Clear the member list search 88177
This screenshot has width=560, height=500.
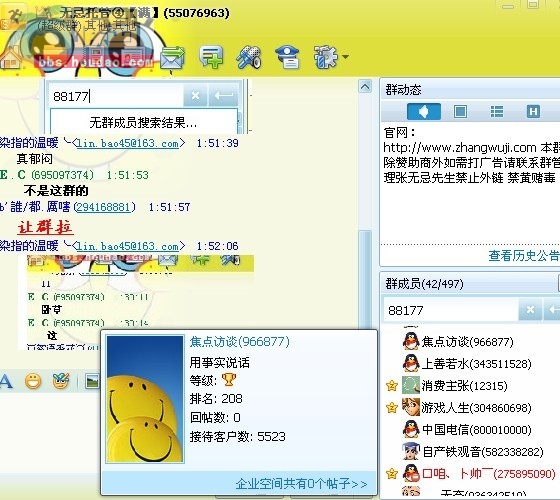tap(530, 310)
